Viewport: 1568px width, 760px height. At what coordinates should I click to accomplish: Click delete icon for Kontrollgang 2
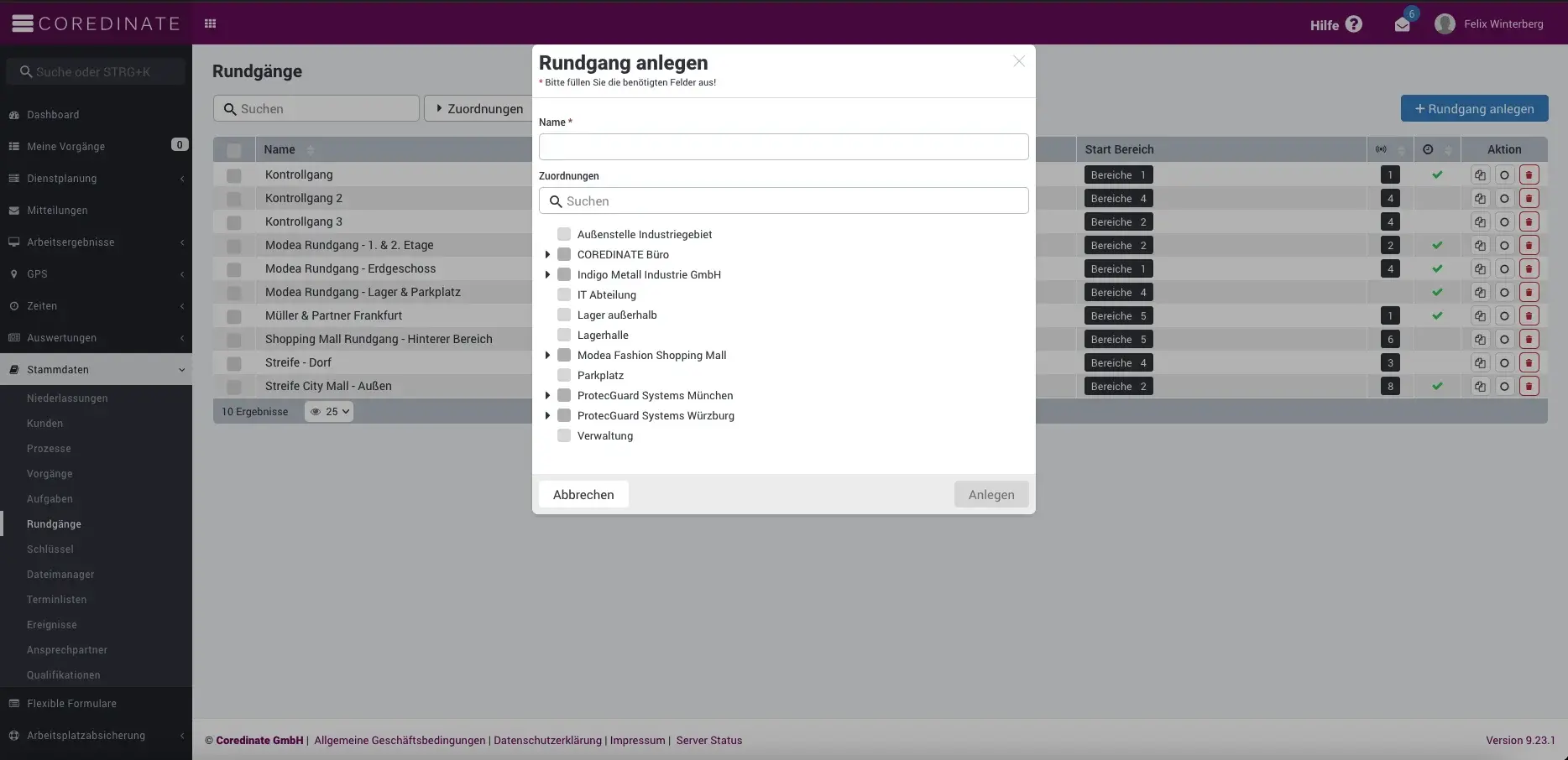click(1529, 199)
